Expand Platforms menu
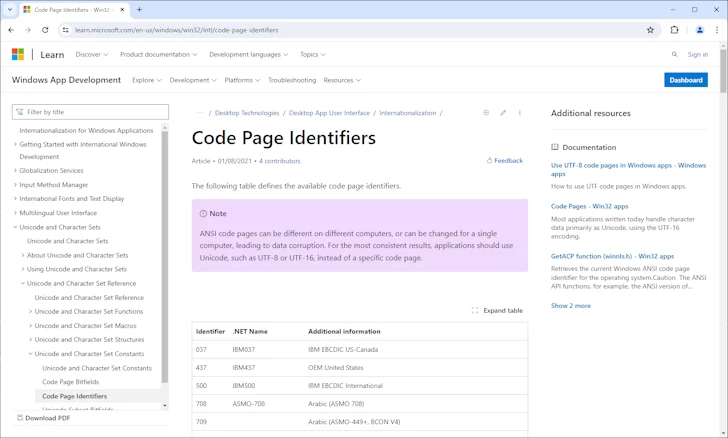 pos(242,80)
